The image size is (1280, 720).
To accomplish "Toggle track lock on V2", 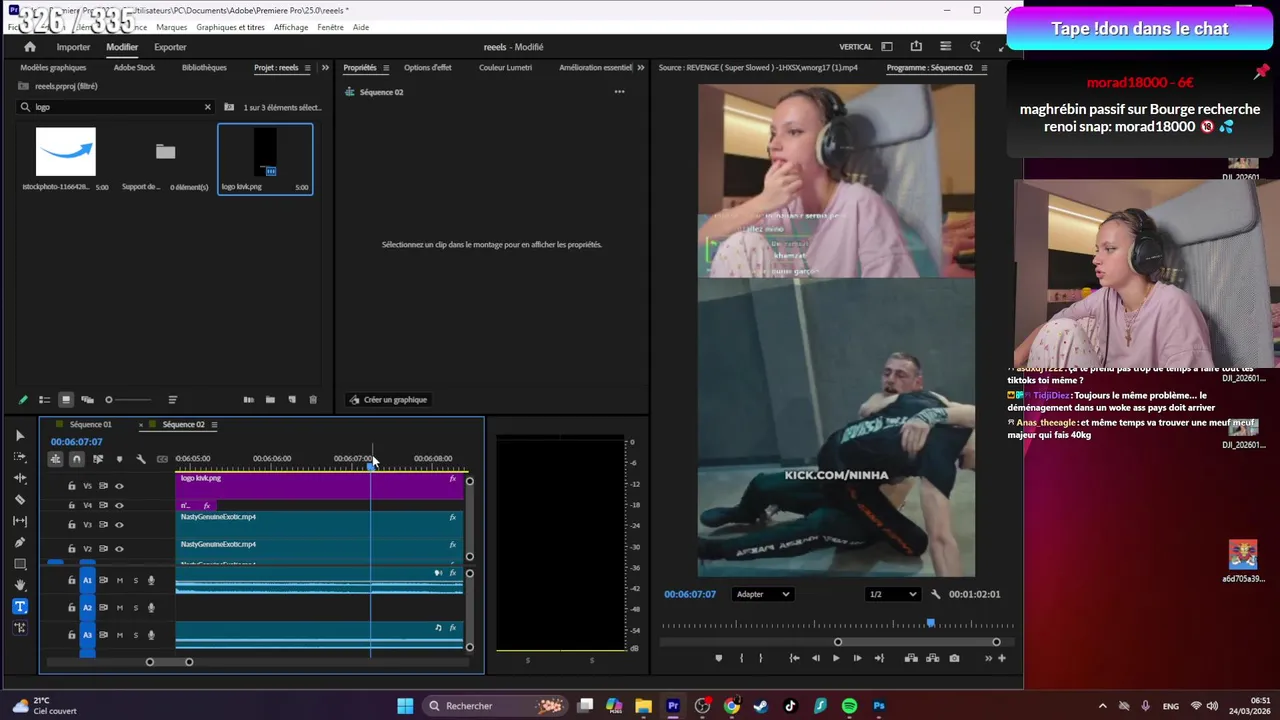I will point(71,549).
